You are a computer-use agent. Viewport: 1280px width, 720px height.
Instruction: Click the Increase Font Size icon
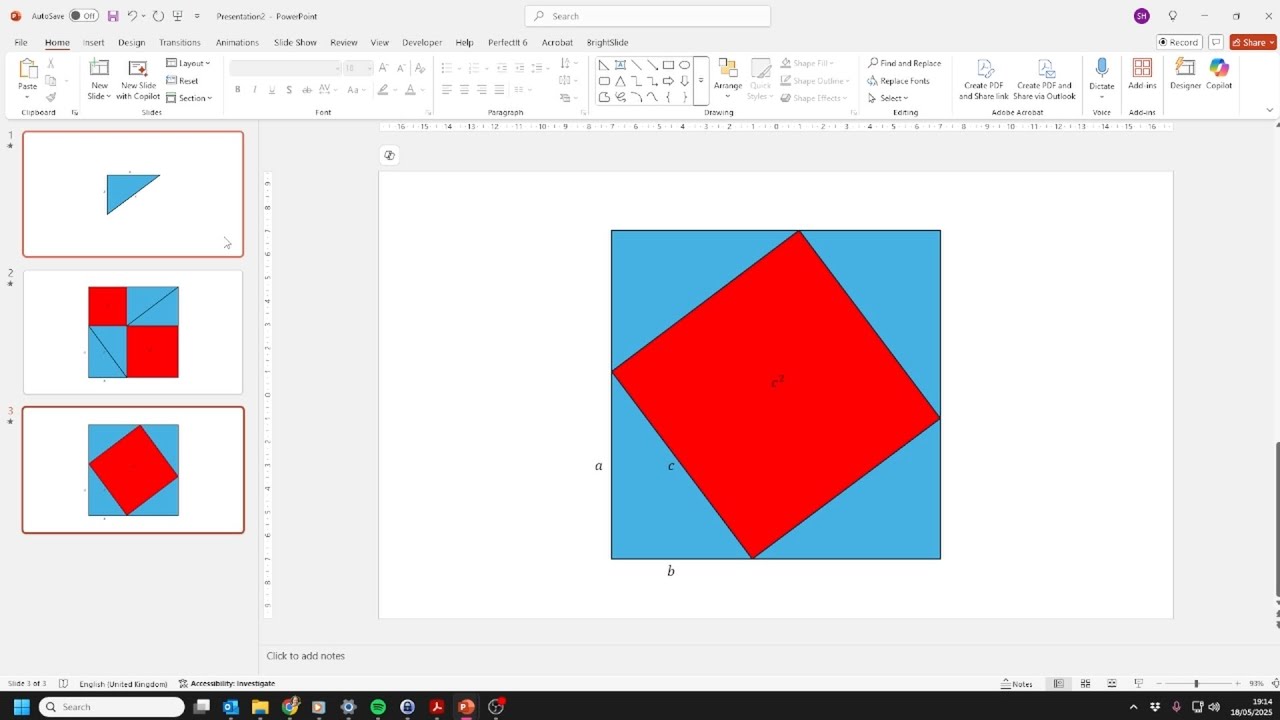tap(384, 68)
